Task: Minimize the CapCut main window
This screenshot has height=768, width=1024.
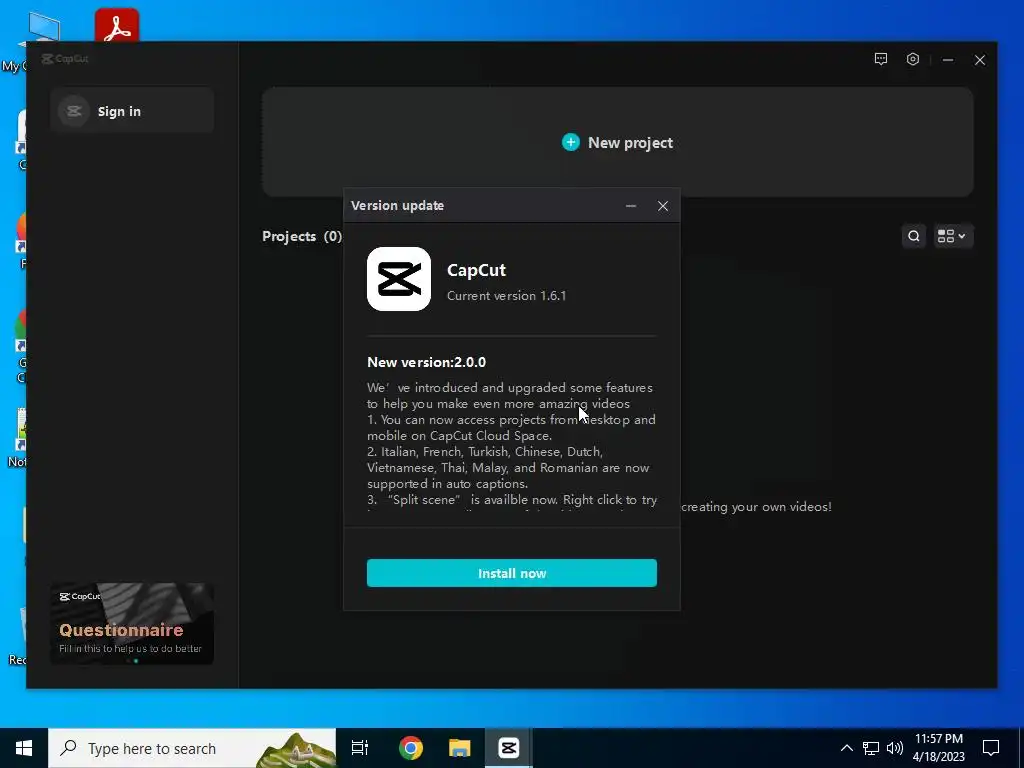Action: (948, 59)
